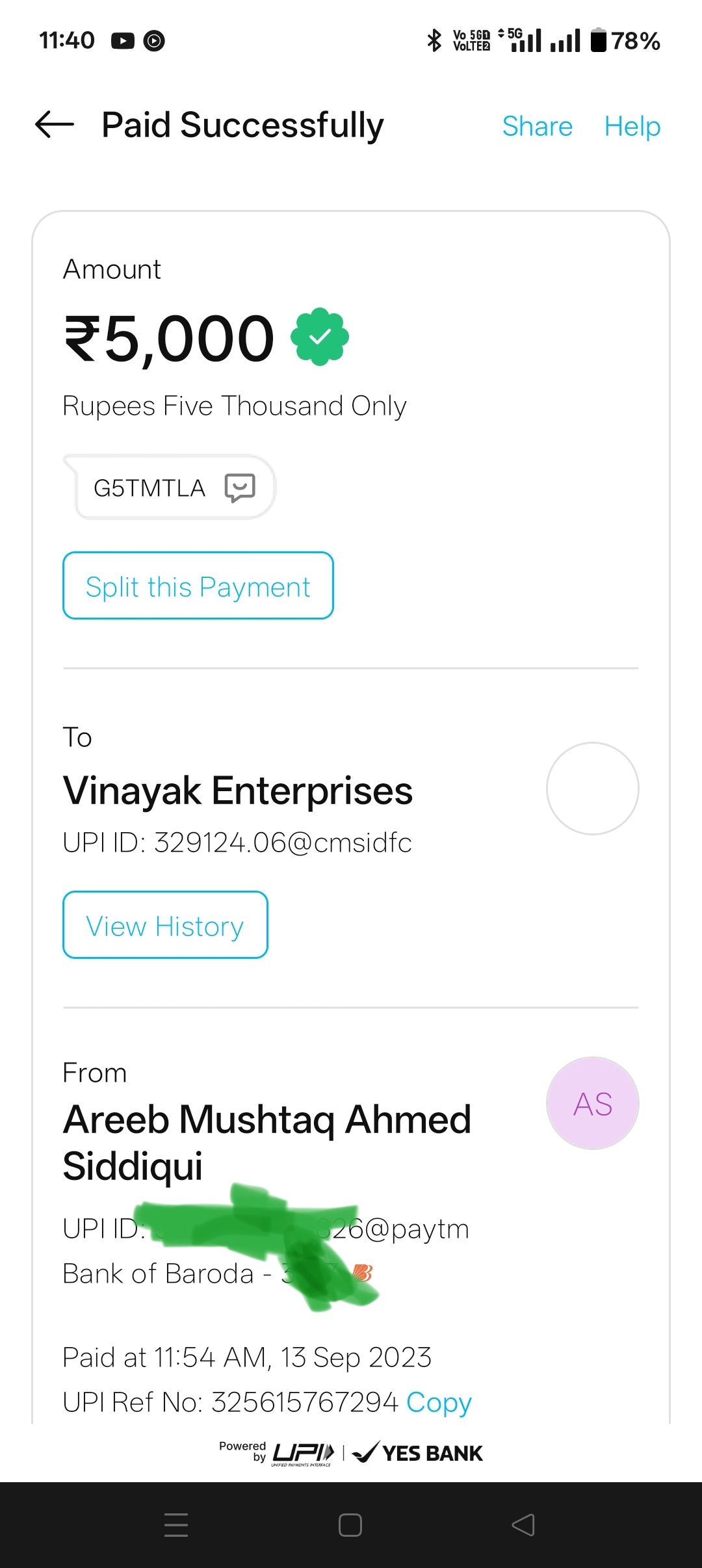Tap the G5TMTLA payment note chip
Screen dimensions: 702x1568
click(x=149, y=488)
